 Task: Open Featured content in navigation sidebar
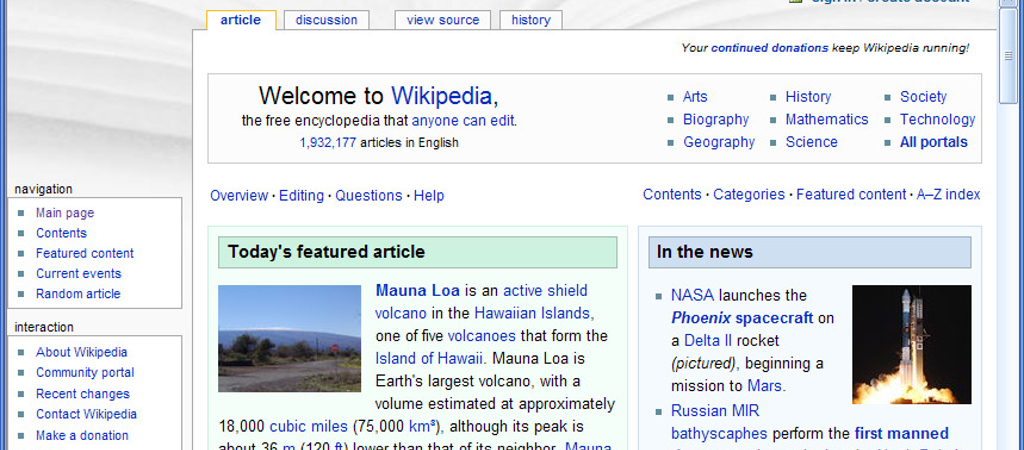point(85,253)
